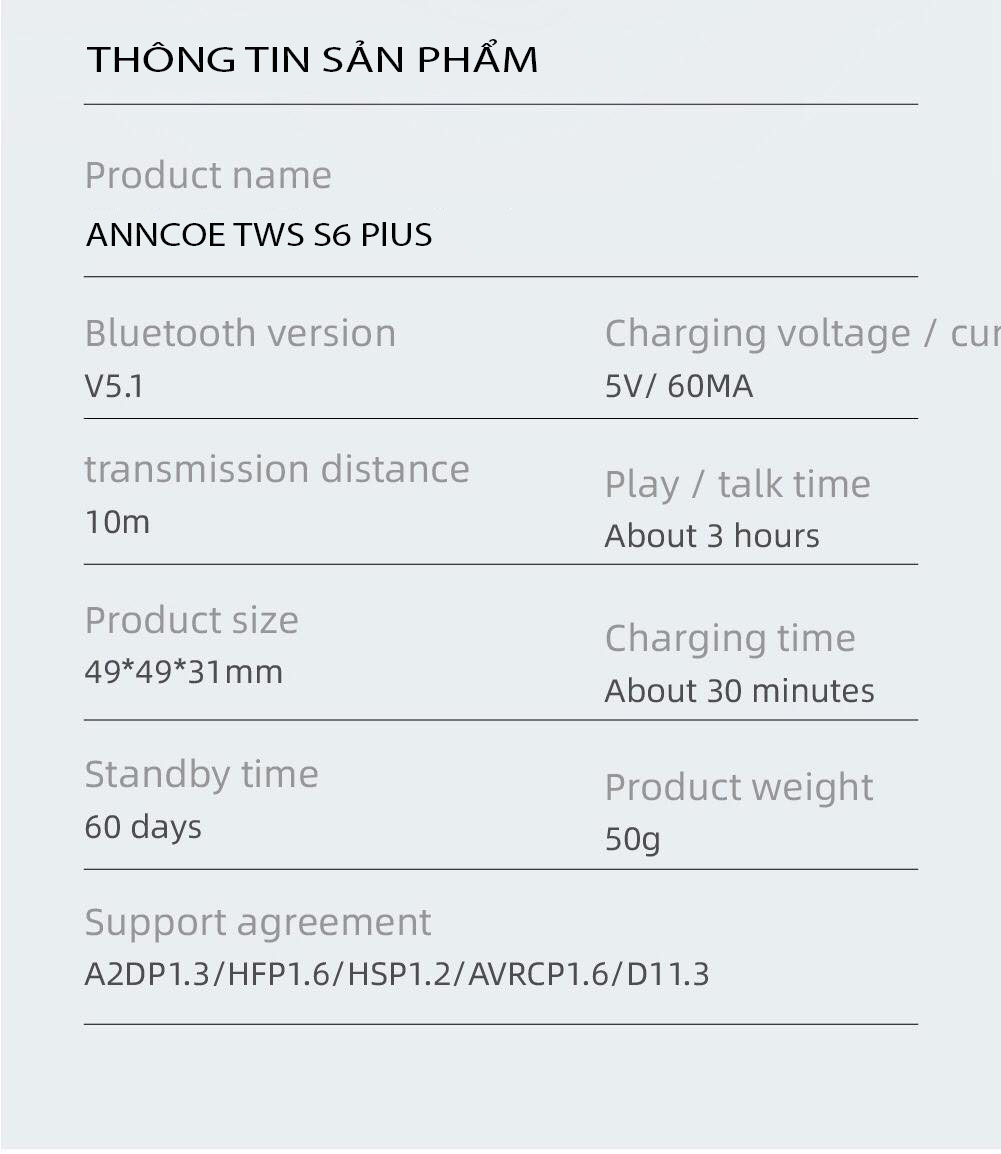Select the Product size label
This screenshot has width=1001, height=1154.
pos(191,620)
